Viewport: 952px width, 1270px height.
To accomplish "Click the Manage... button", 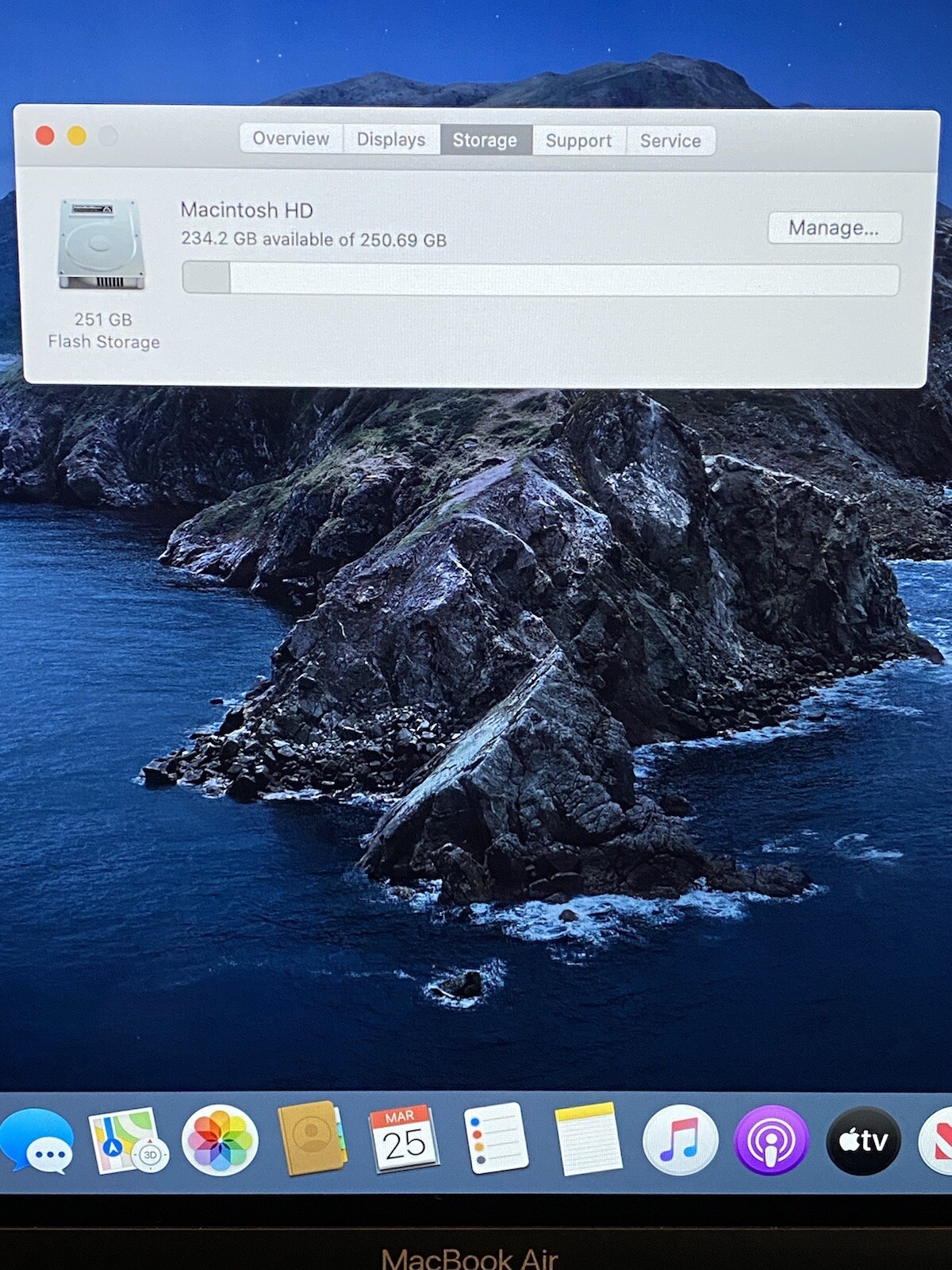I will (835, 228).
